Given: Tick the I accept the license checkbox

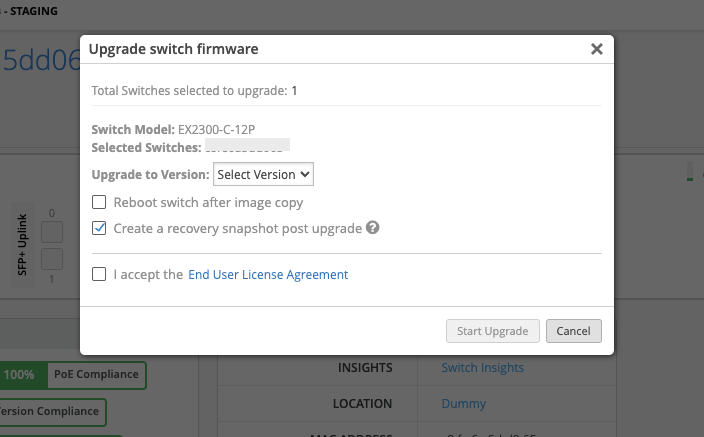Looking at the screenshot, I should point(99,274).
